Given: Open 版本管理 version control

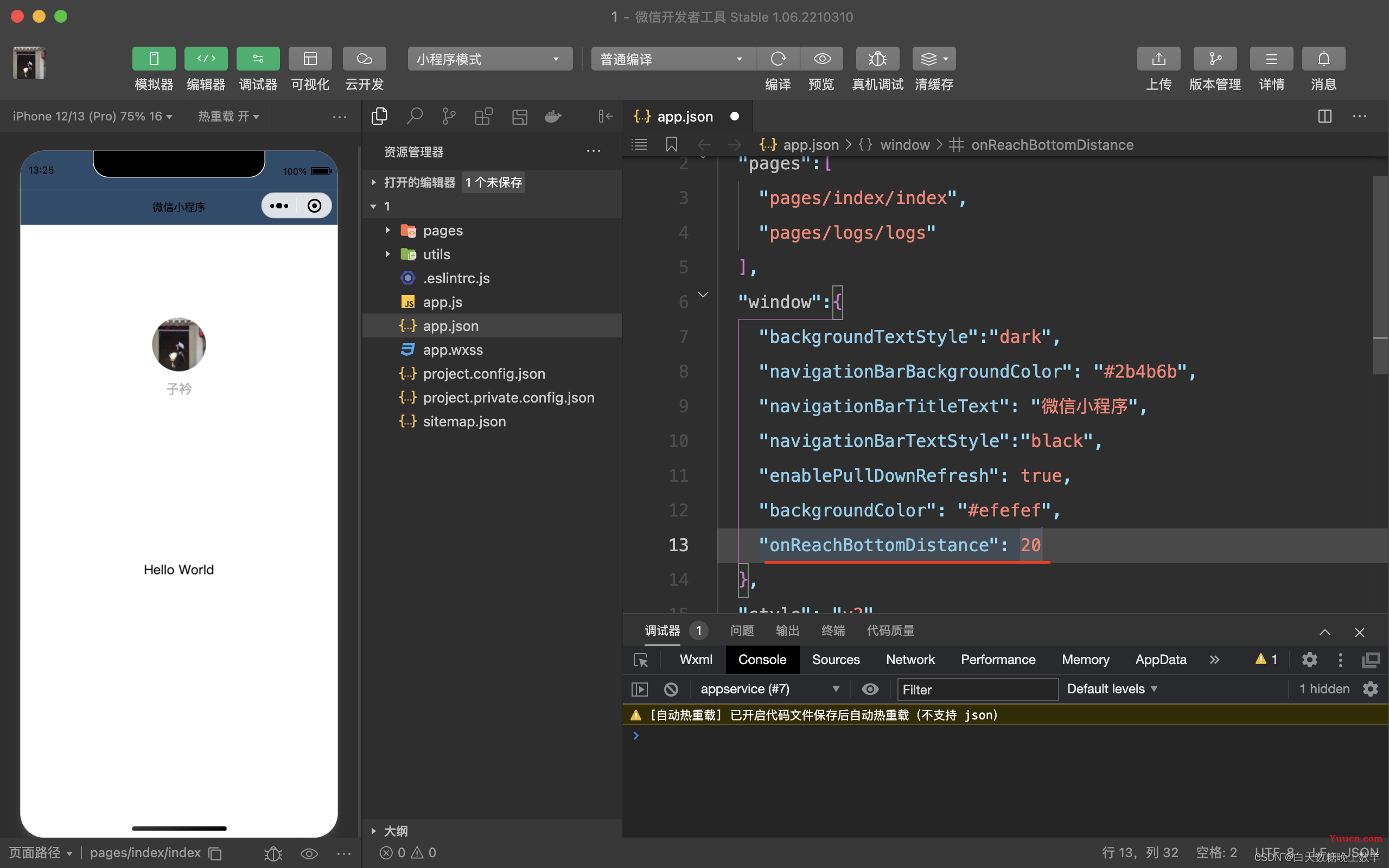Looking at the screenshot, I should [x=1215, y=59].
